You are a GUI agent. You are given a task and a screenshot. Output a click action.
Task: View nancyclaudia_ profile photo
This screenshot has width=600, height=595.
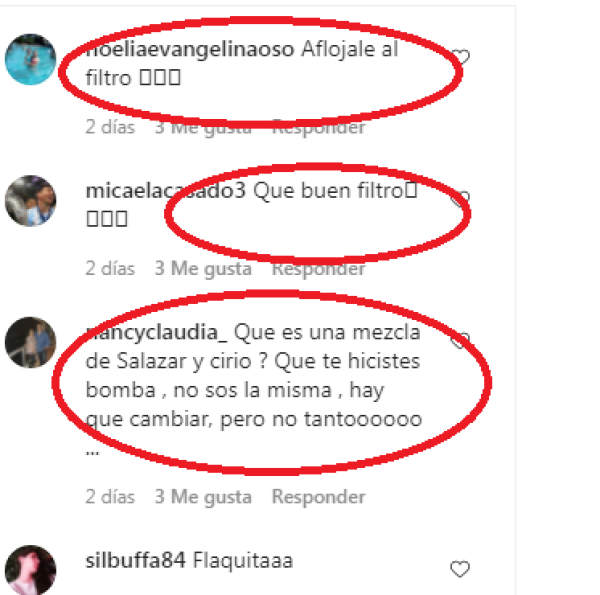[31, 342]
